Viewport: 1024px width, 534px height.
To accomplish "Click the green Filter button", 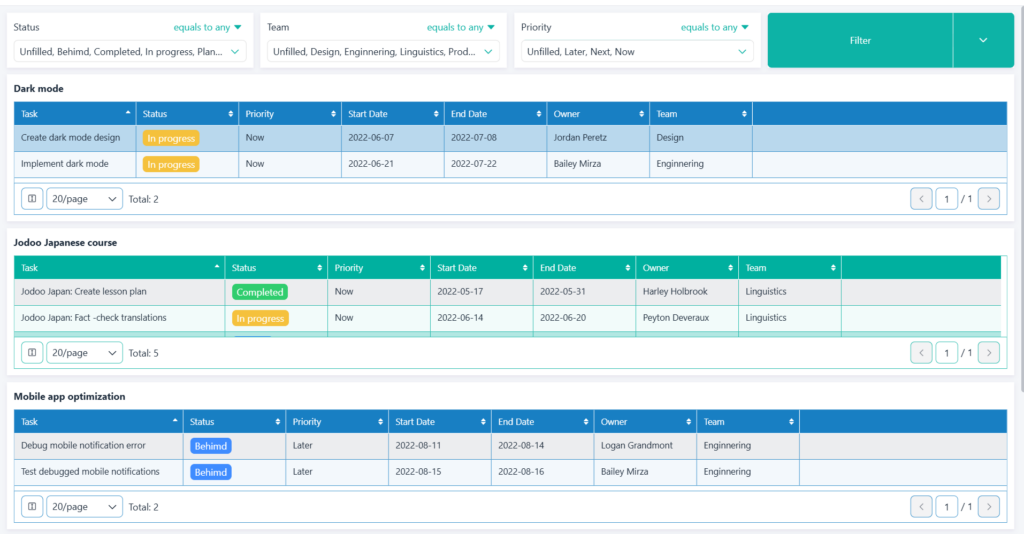I will 860,41.
